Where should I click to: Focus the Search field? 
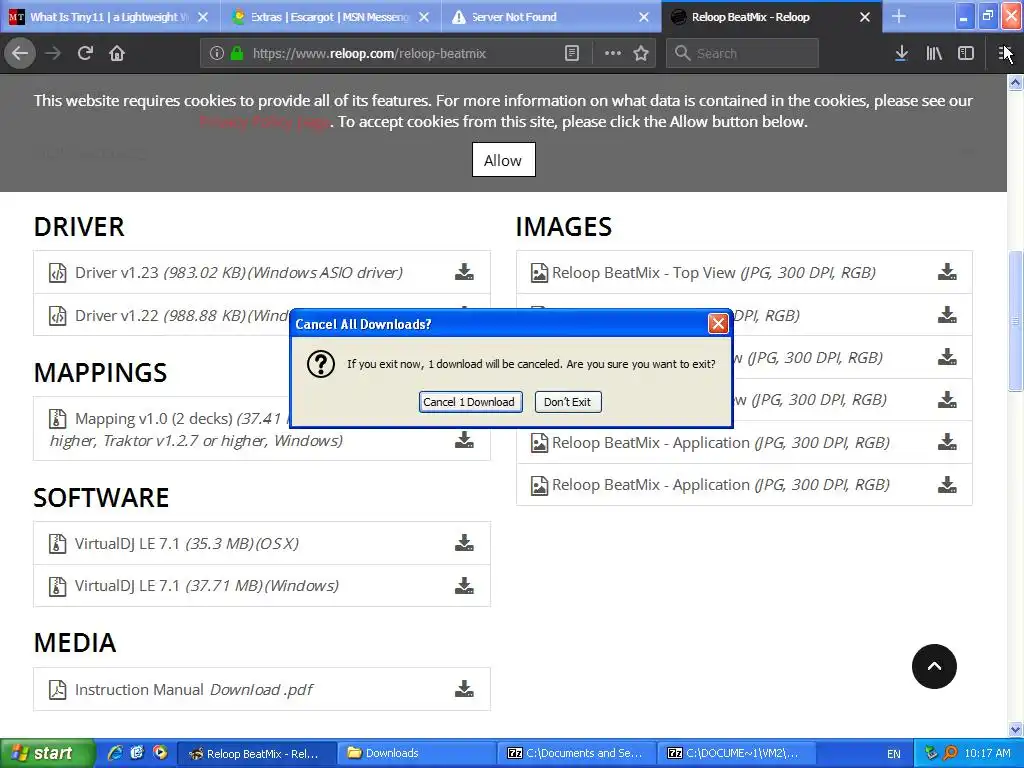[x=743, y=54]
